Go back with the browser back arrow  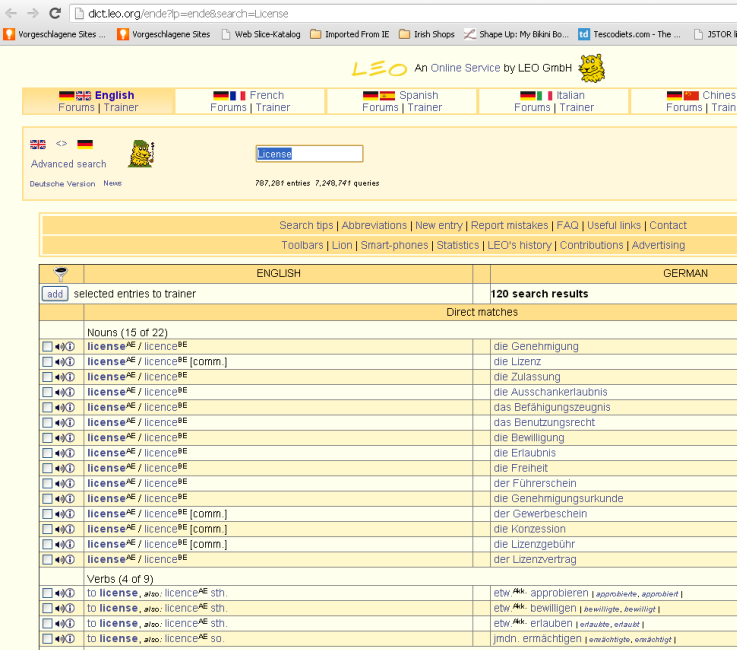(x=11, y=13)
